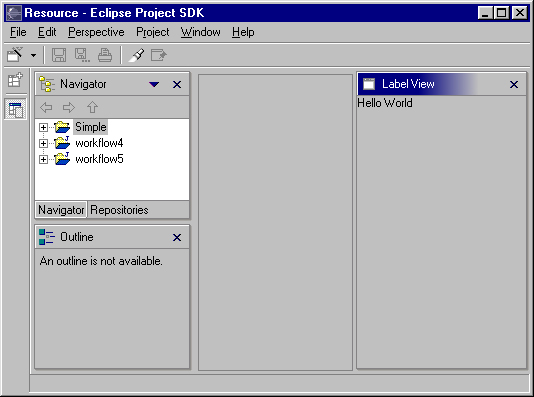Close the Label View

tap(514, 84)
